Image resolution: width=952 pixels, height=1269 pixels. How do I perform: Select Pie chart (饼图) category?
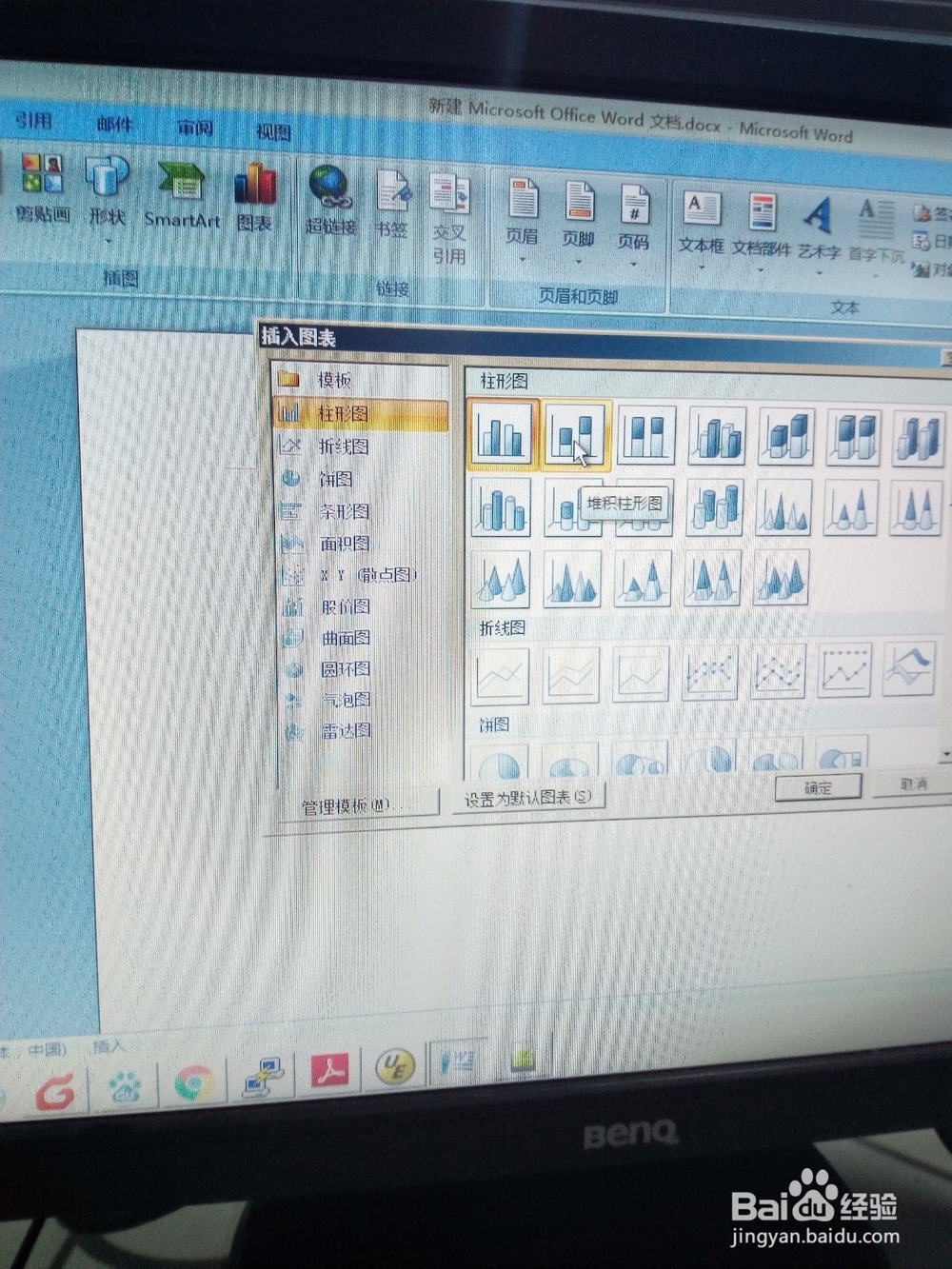(x=361, y=479)
